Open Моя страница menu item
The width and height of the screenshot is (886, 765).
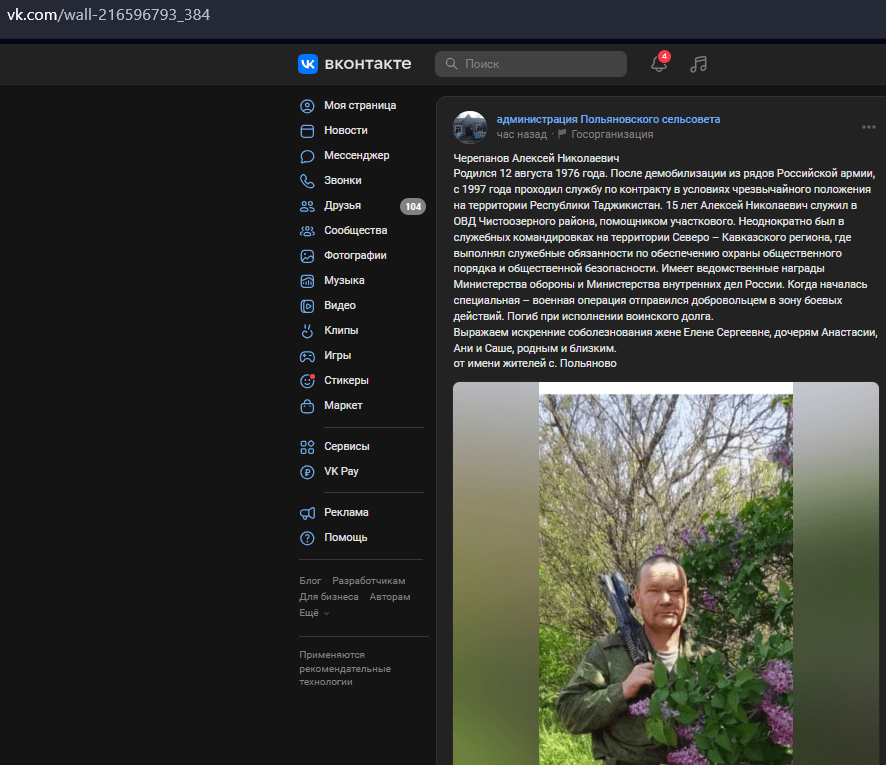[362, 106]
